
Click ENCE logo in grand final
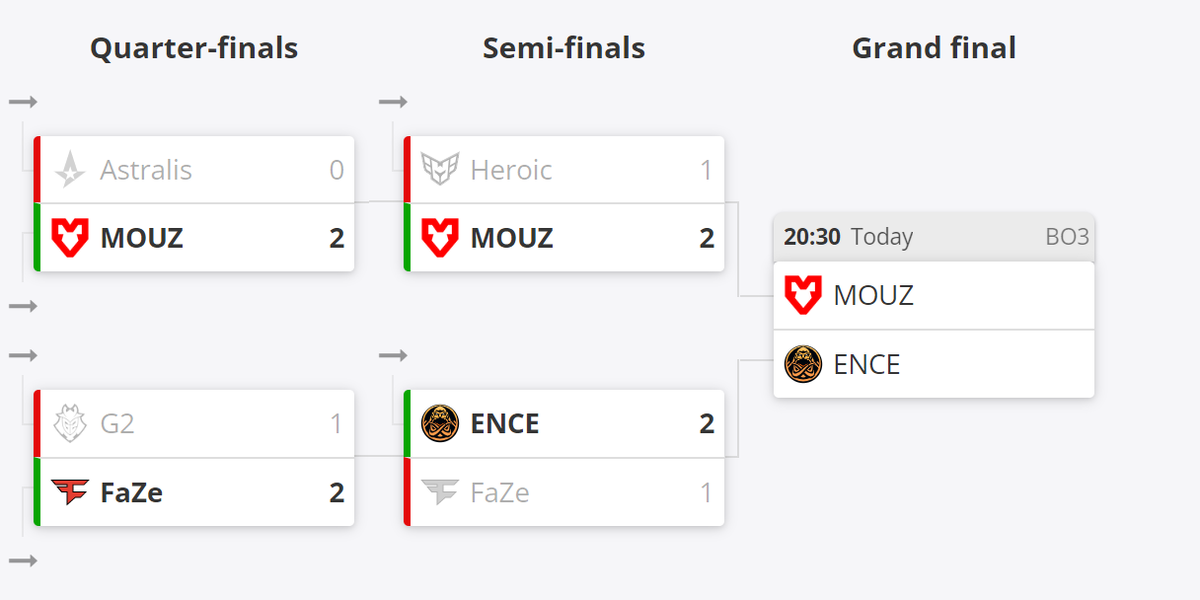(x=803, y=364)
